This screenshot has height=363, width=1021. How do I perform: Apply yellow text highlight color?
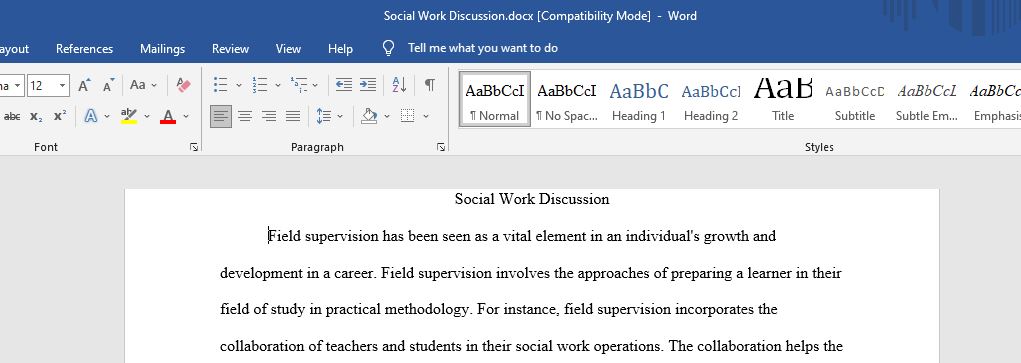129,116
